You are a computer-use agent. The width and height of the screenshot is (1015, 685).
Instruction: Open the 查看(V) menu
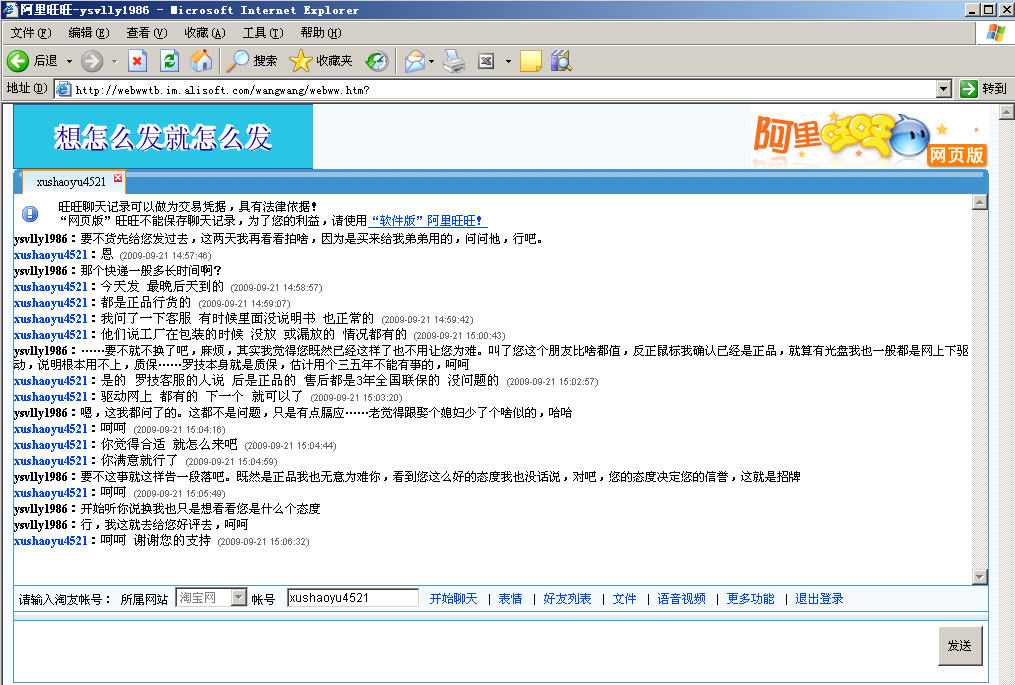[x=146, y=32]
